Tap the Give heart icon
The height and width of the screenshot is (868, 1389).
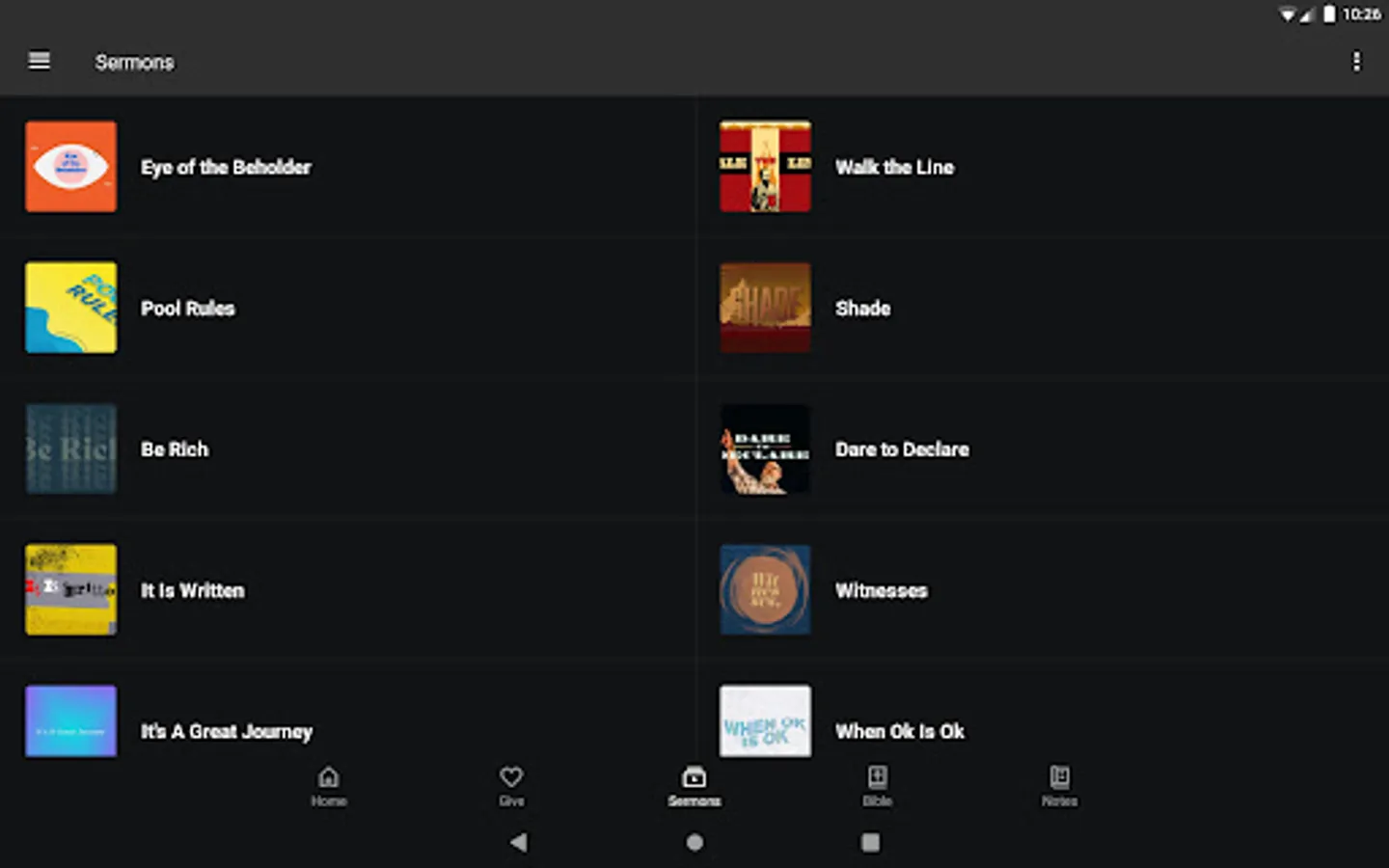click(x=511, y=776)
